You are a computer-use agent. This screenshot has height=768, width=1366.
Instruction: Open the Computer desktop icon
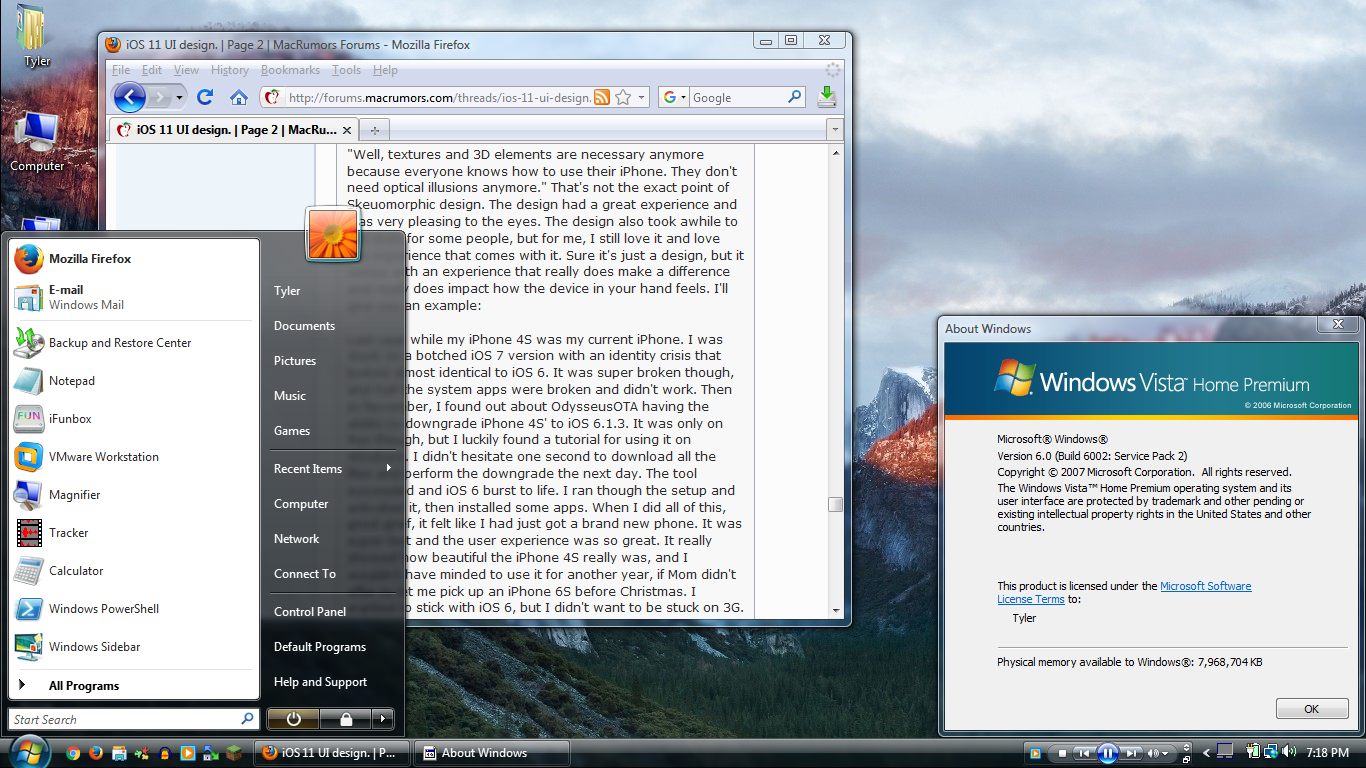point(37,140)
